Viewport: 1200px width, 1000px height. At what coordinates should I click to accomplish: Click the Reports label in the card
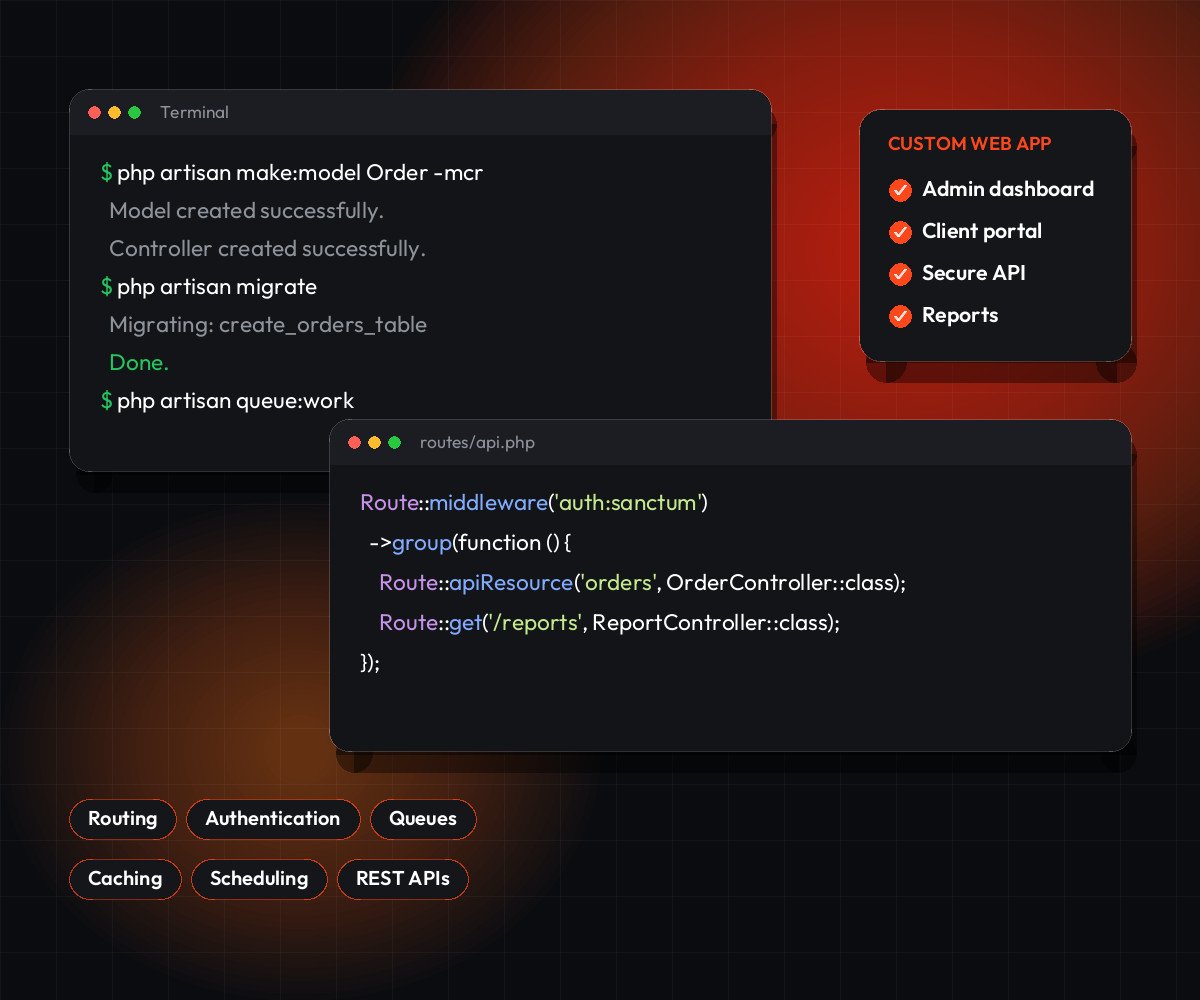click(960, 316)
